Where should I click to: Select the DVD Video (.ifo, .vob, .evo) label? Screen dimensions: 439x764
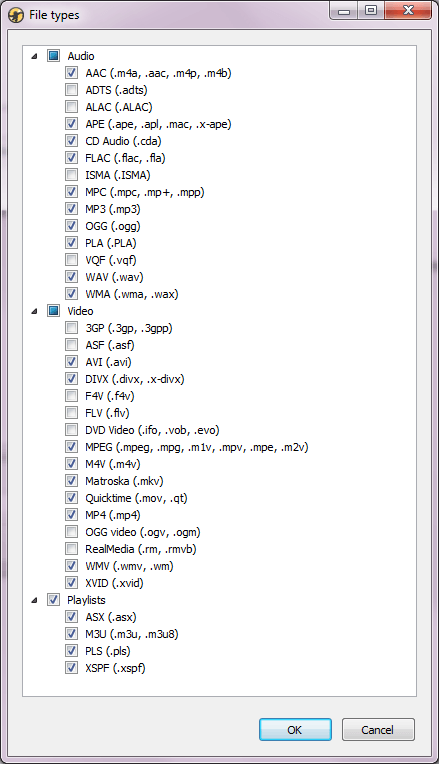pyautogui.click(x=152, y=430)
